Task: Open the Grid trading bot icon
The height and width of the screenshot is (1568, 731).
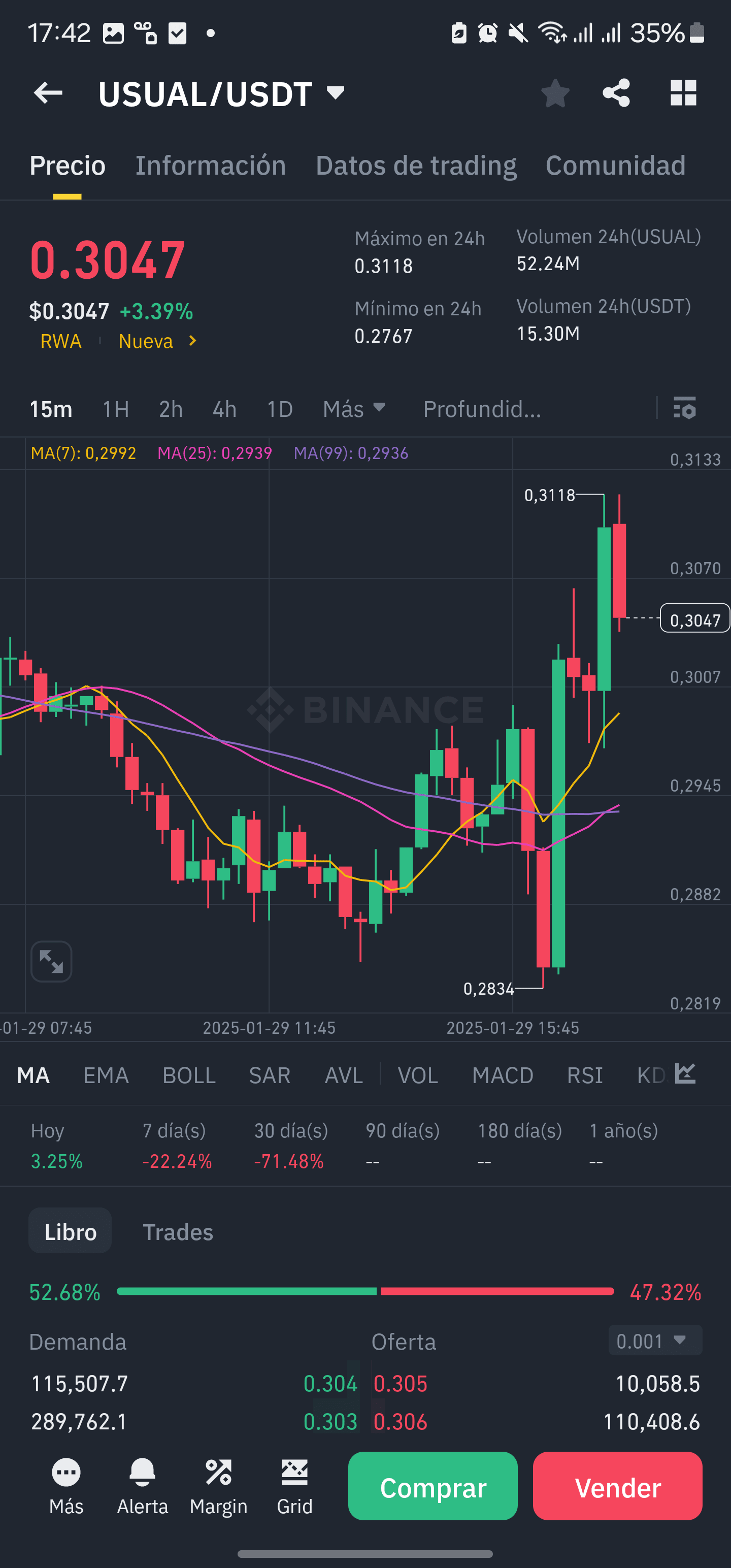Action: 294,1486
